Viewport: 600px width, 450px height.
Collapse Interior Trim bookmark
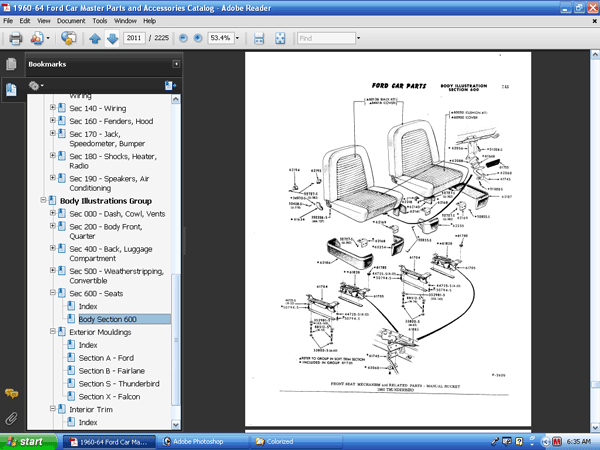point(53,408)
